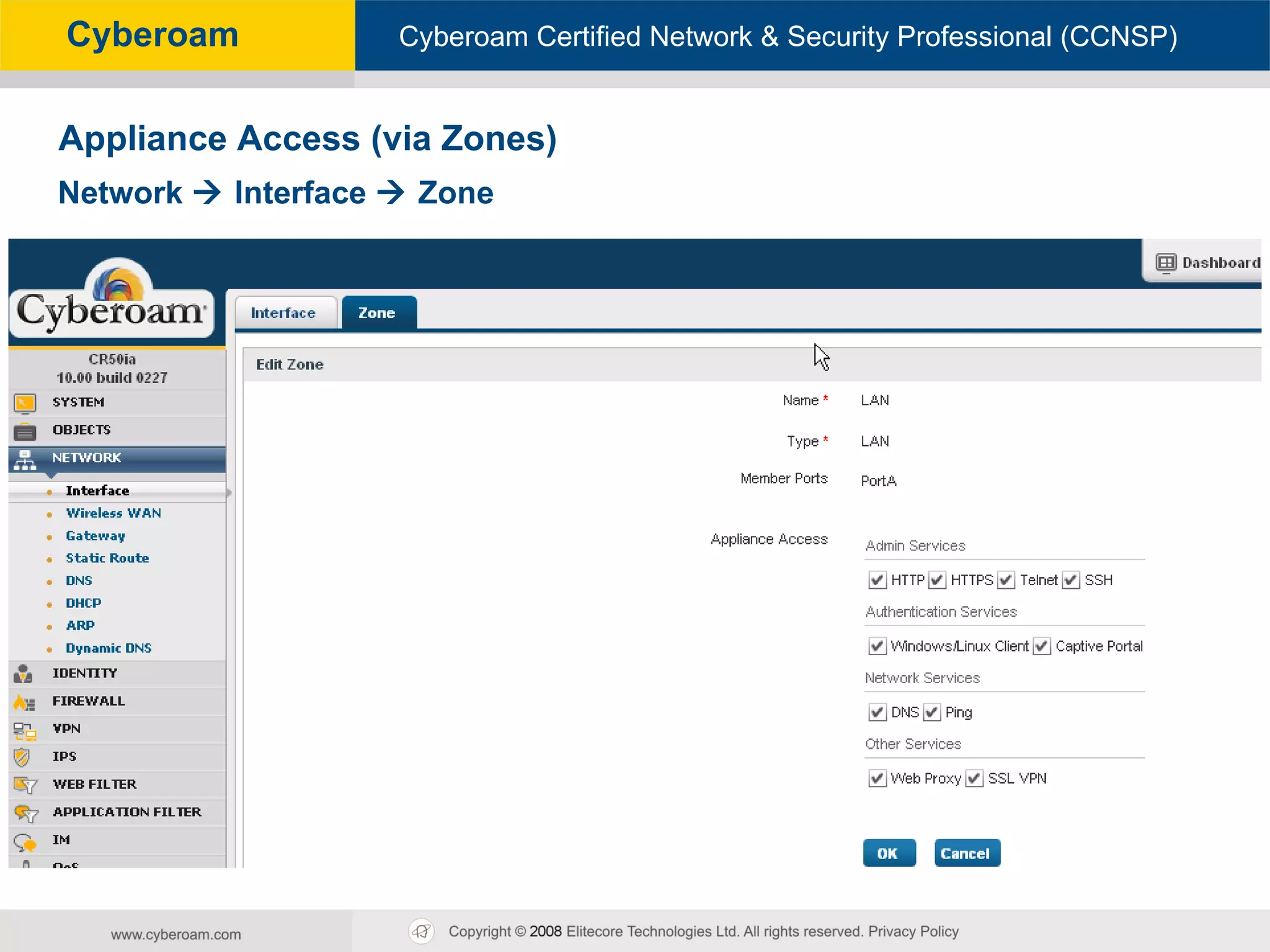
Task: Uncheck the HTTP admin service
Action: (877, 580)
